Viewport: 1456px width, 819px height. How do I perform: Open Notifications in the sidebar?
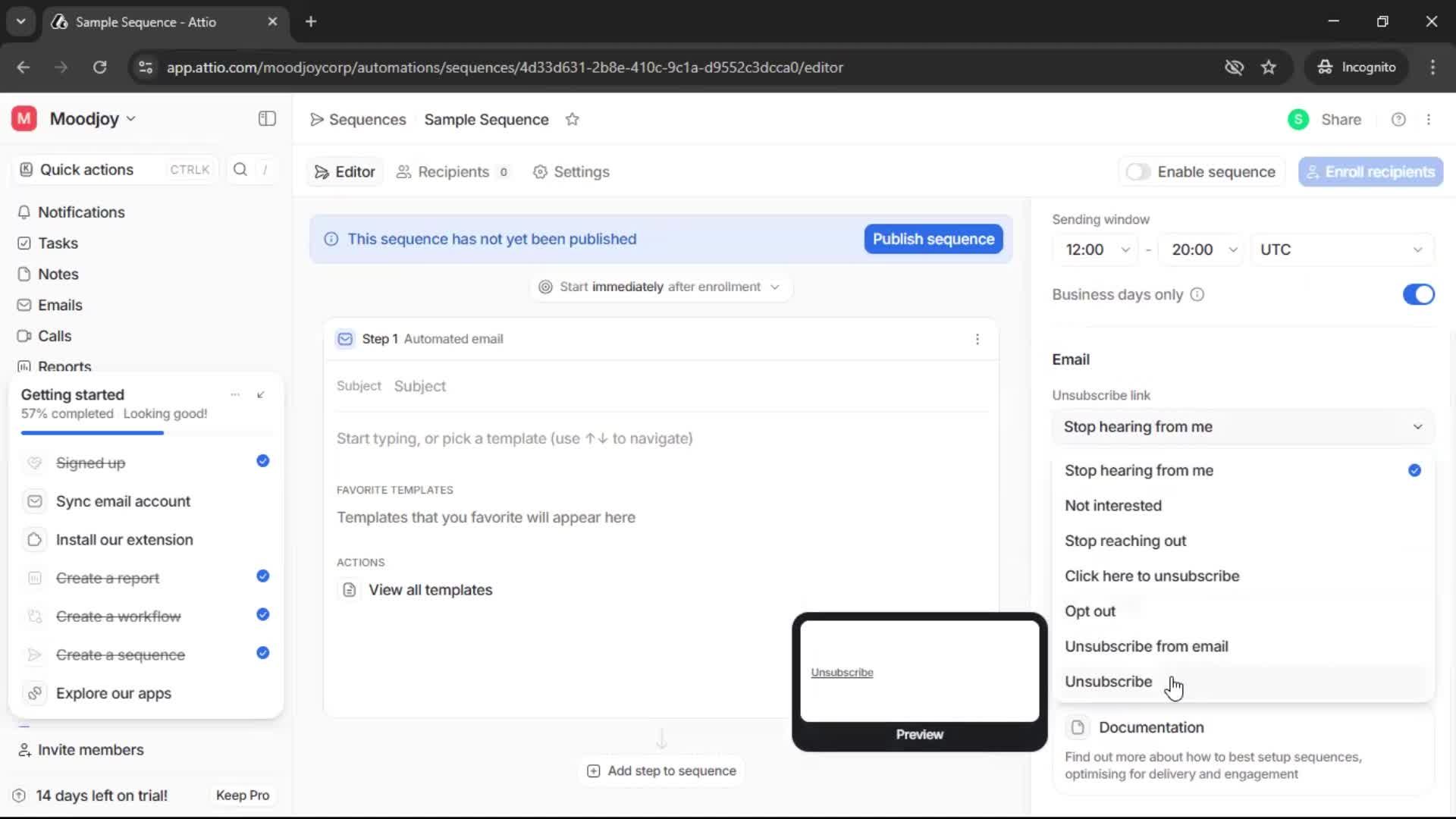pos(81,212)
